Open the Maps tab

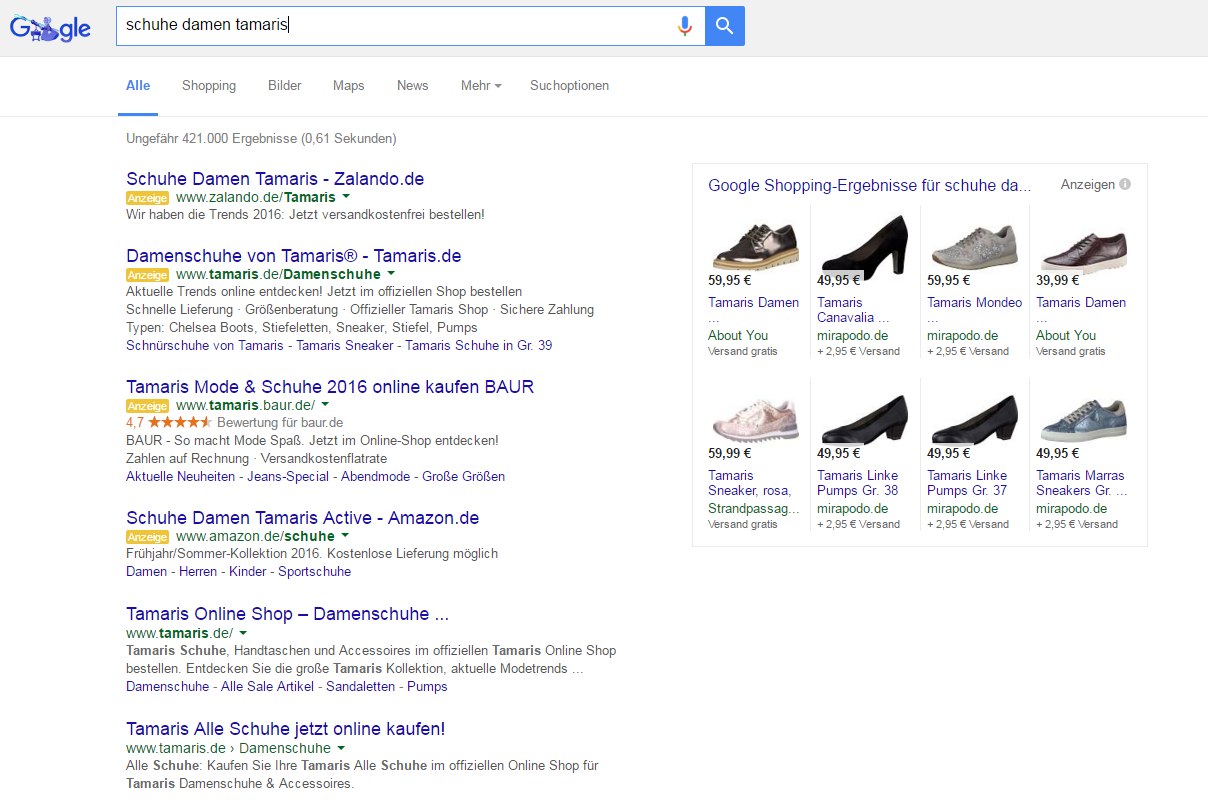[x=349, y=86]
